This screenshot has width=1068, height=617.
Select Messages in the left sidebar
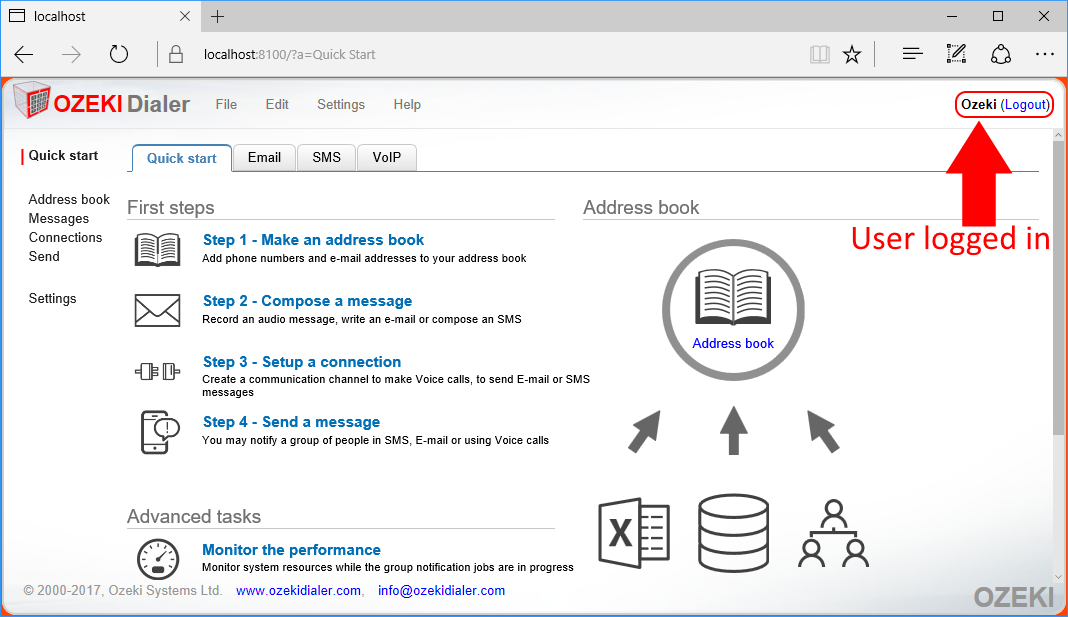59,219
